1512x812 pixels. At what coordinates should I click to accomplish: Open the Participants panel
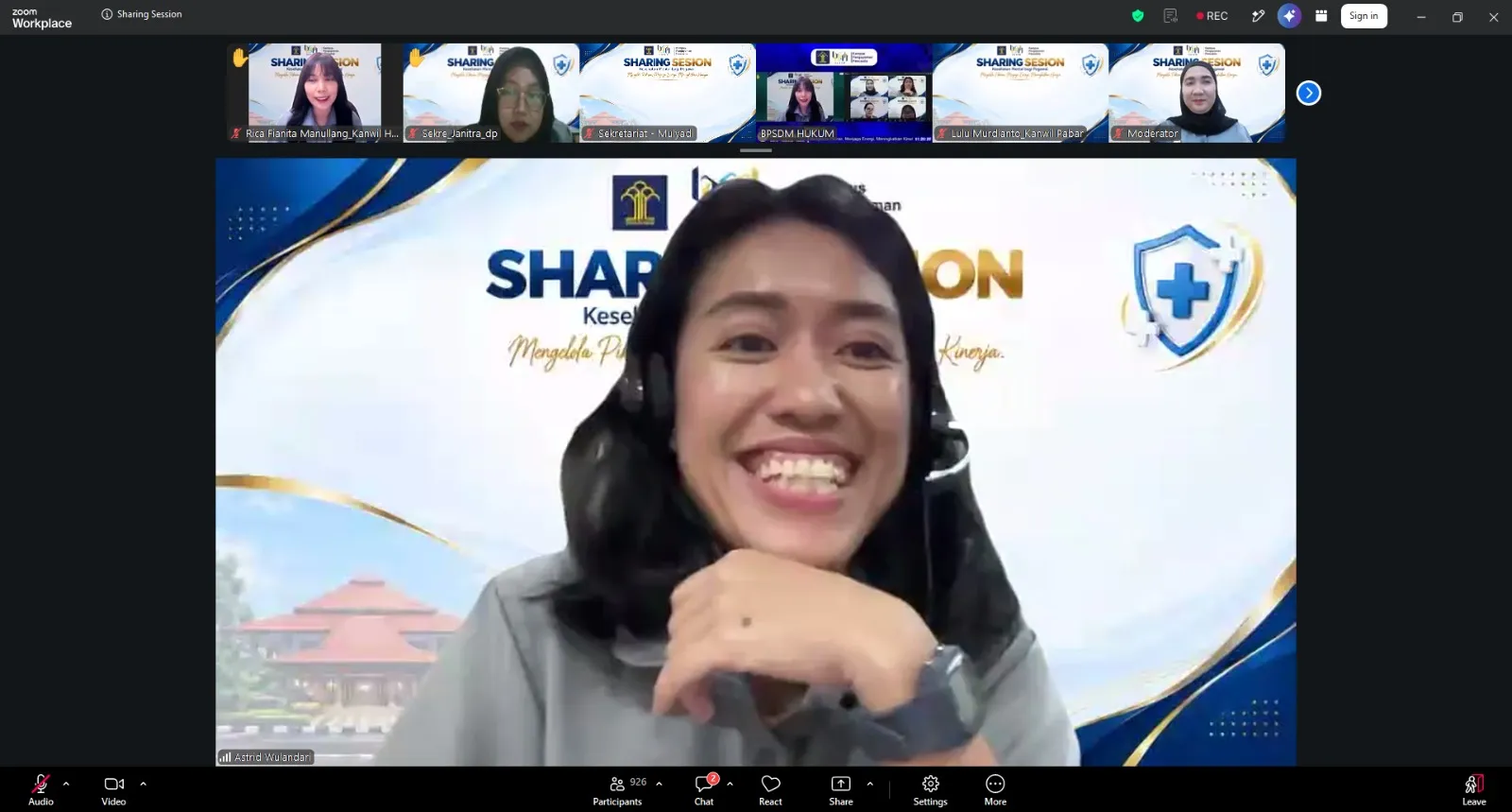pos(618,789)
